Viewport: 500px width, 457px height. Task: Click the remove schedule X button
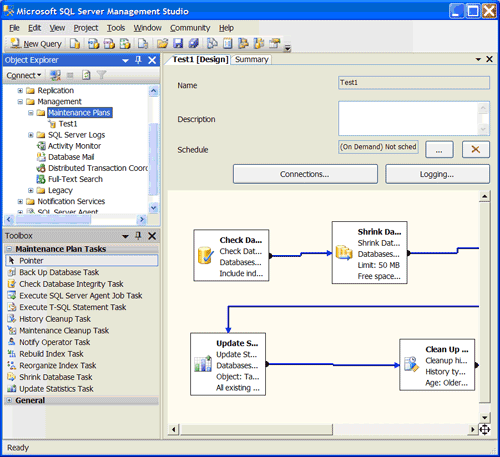[476, 149]
